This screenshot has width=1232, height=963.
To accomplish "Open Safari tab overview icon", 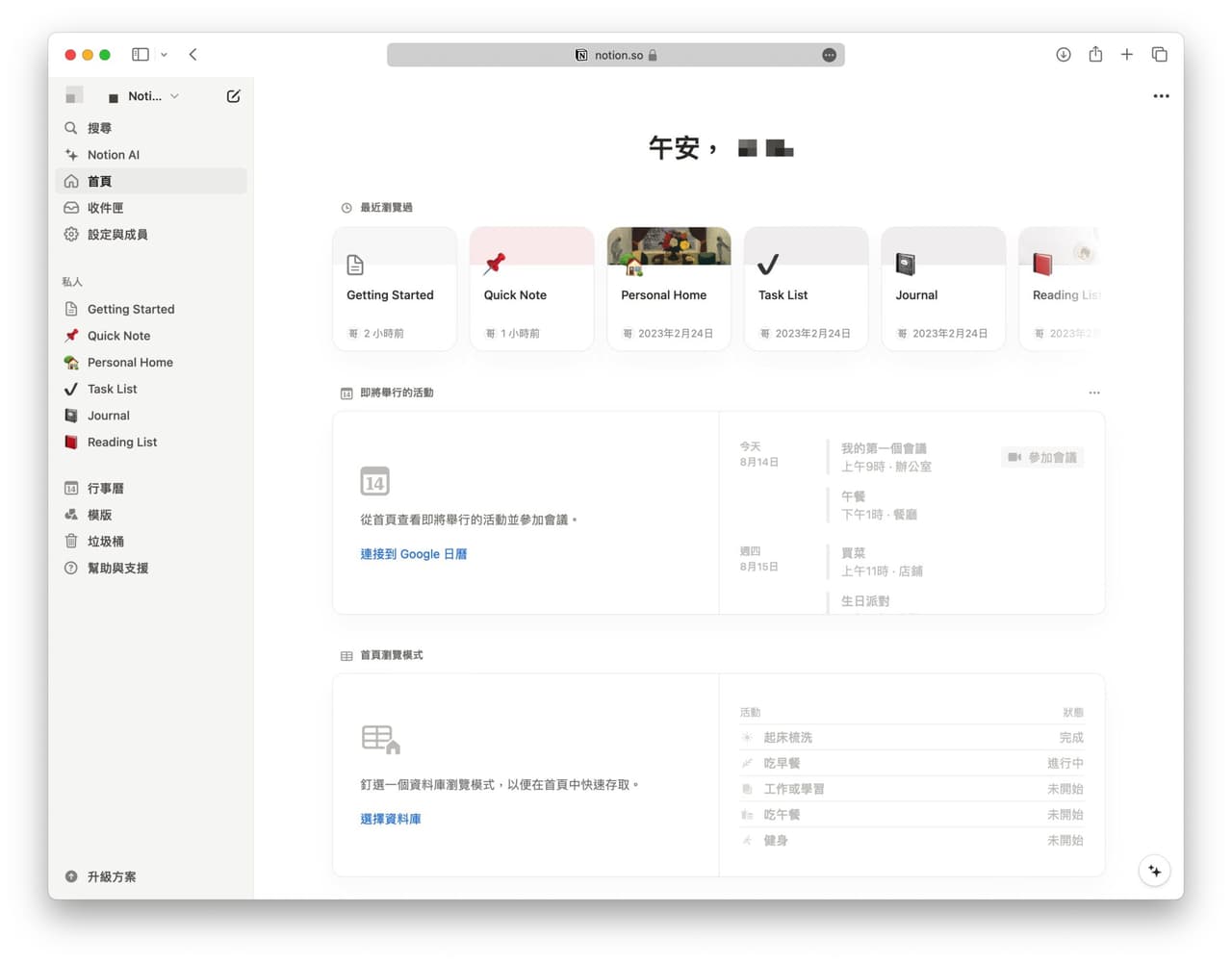I will tap(1159, 55).
